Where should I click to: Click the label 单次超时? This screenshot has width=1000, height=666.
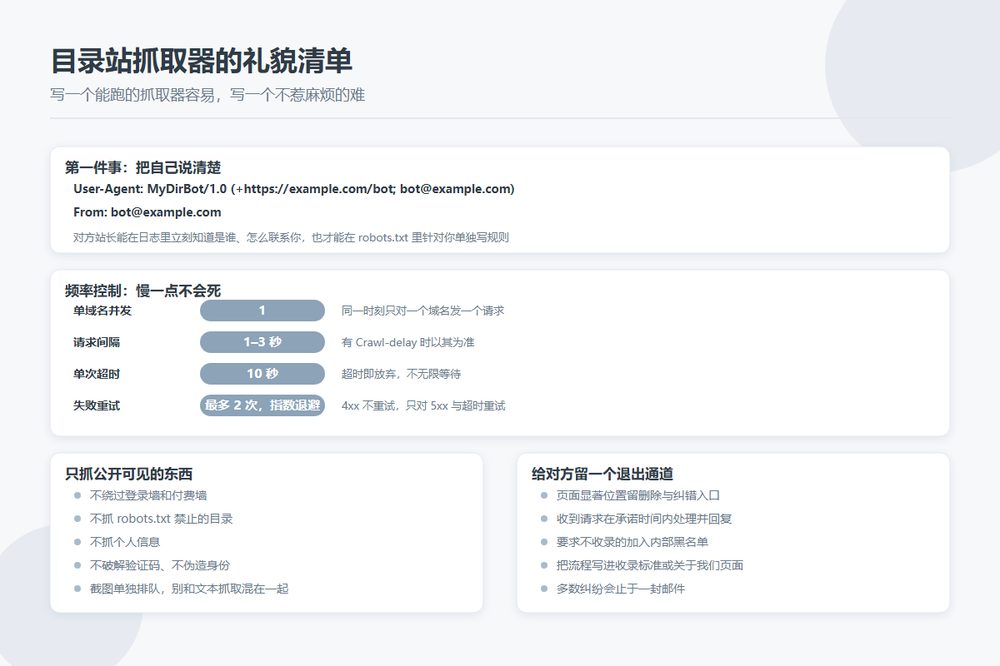click(x=96, y=374)
